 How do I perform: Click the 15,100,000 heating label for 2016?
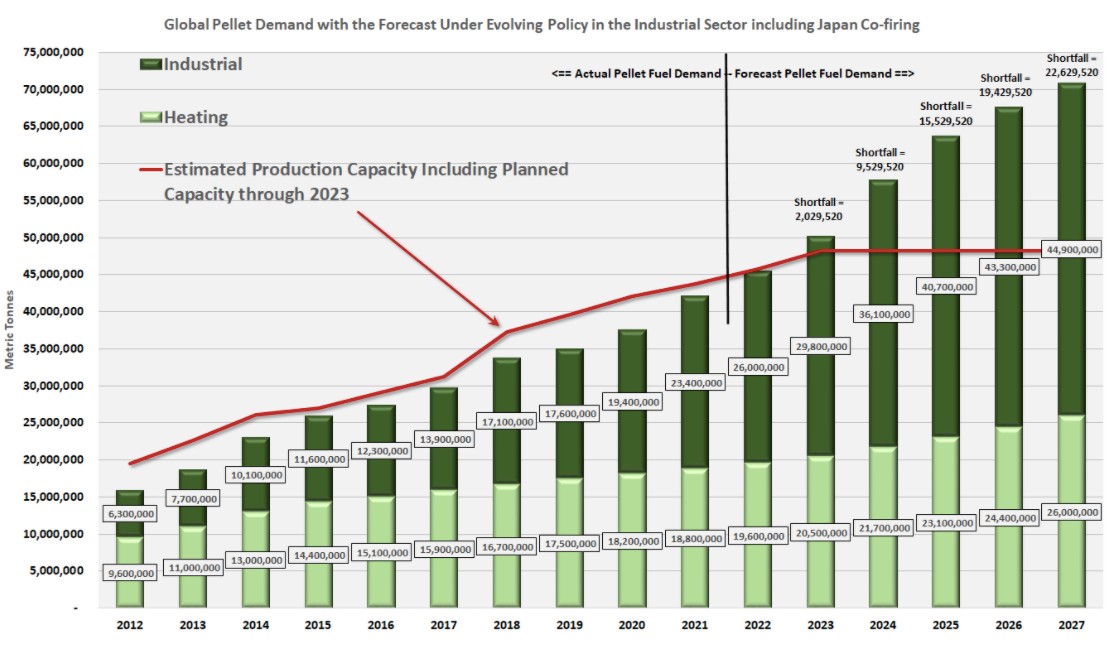[382, 552]
